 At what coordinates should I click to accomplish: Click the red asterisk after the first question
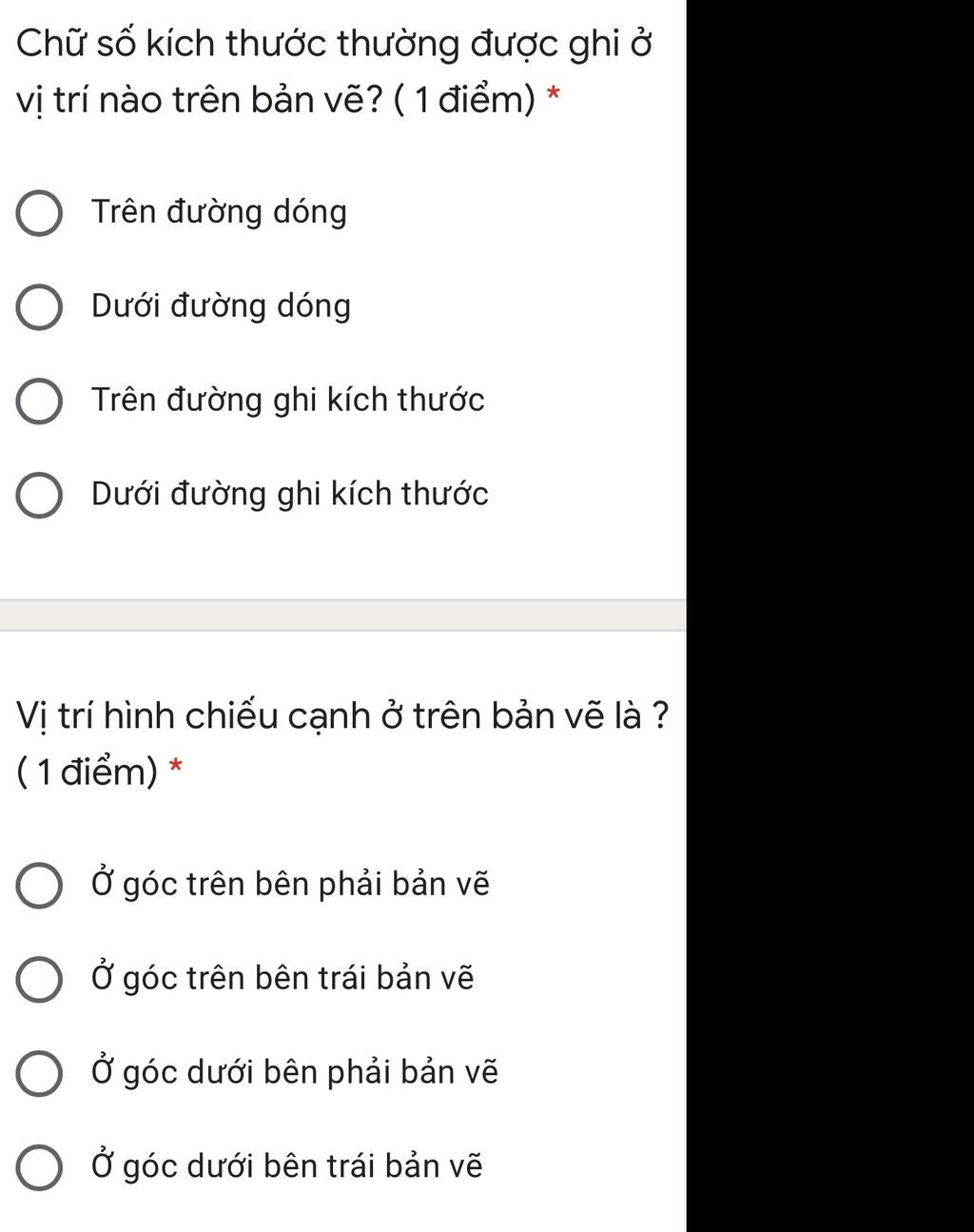[x=553, y=95]
